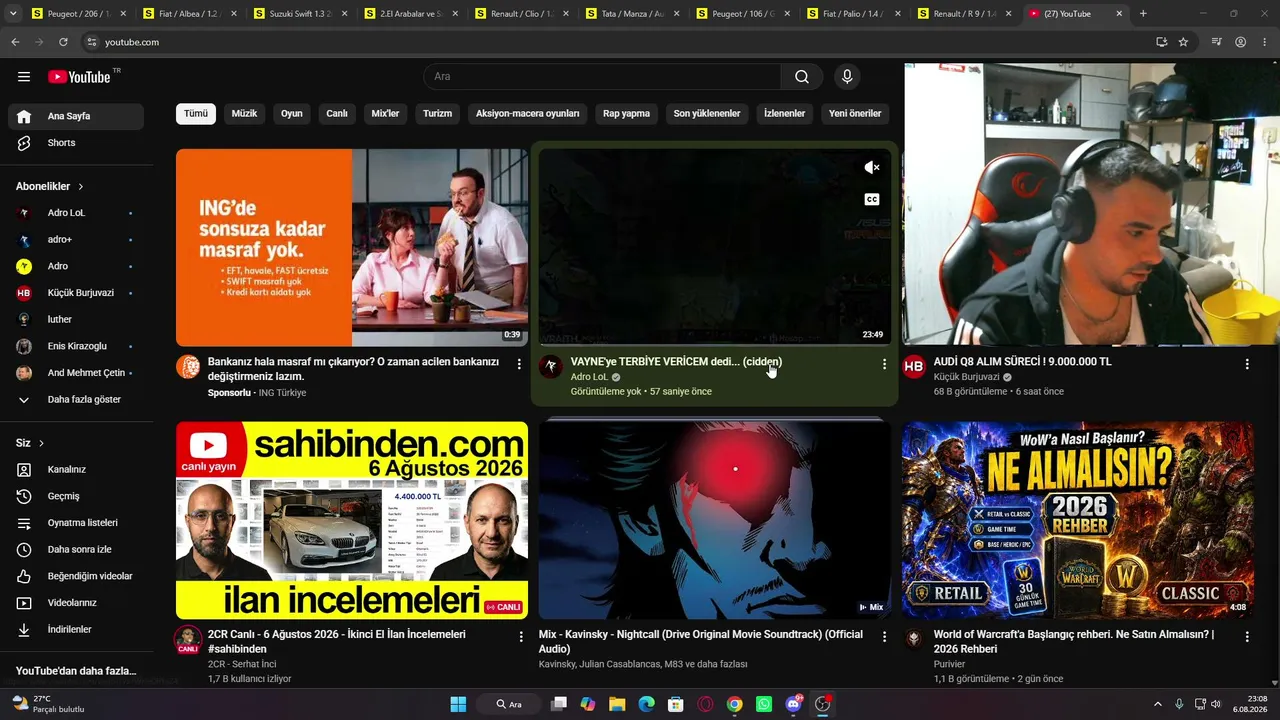Open Geçmiş watch history
1280x720 pixels.
pos(76,496)
